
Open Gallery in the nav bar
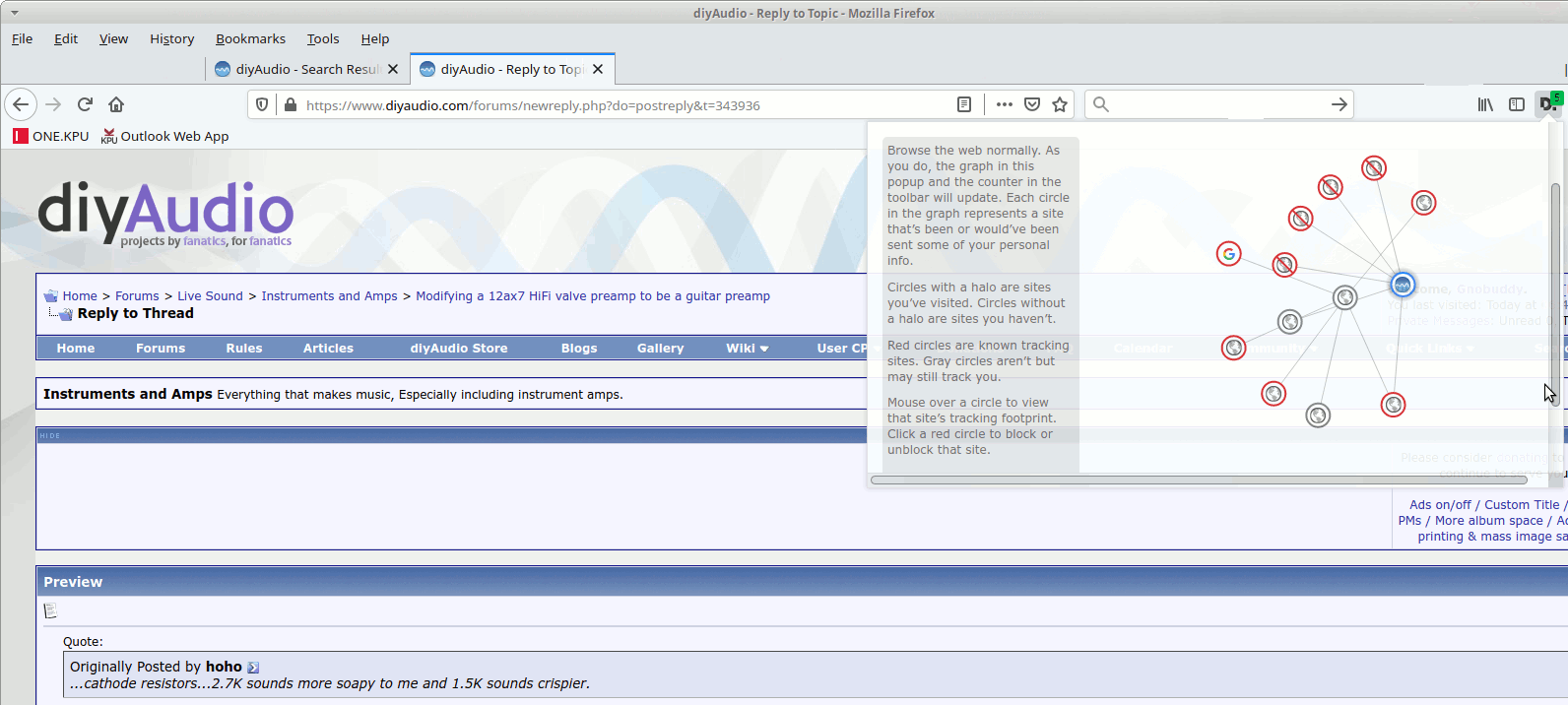click(660, 349)
